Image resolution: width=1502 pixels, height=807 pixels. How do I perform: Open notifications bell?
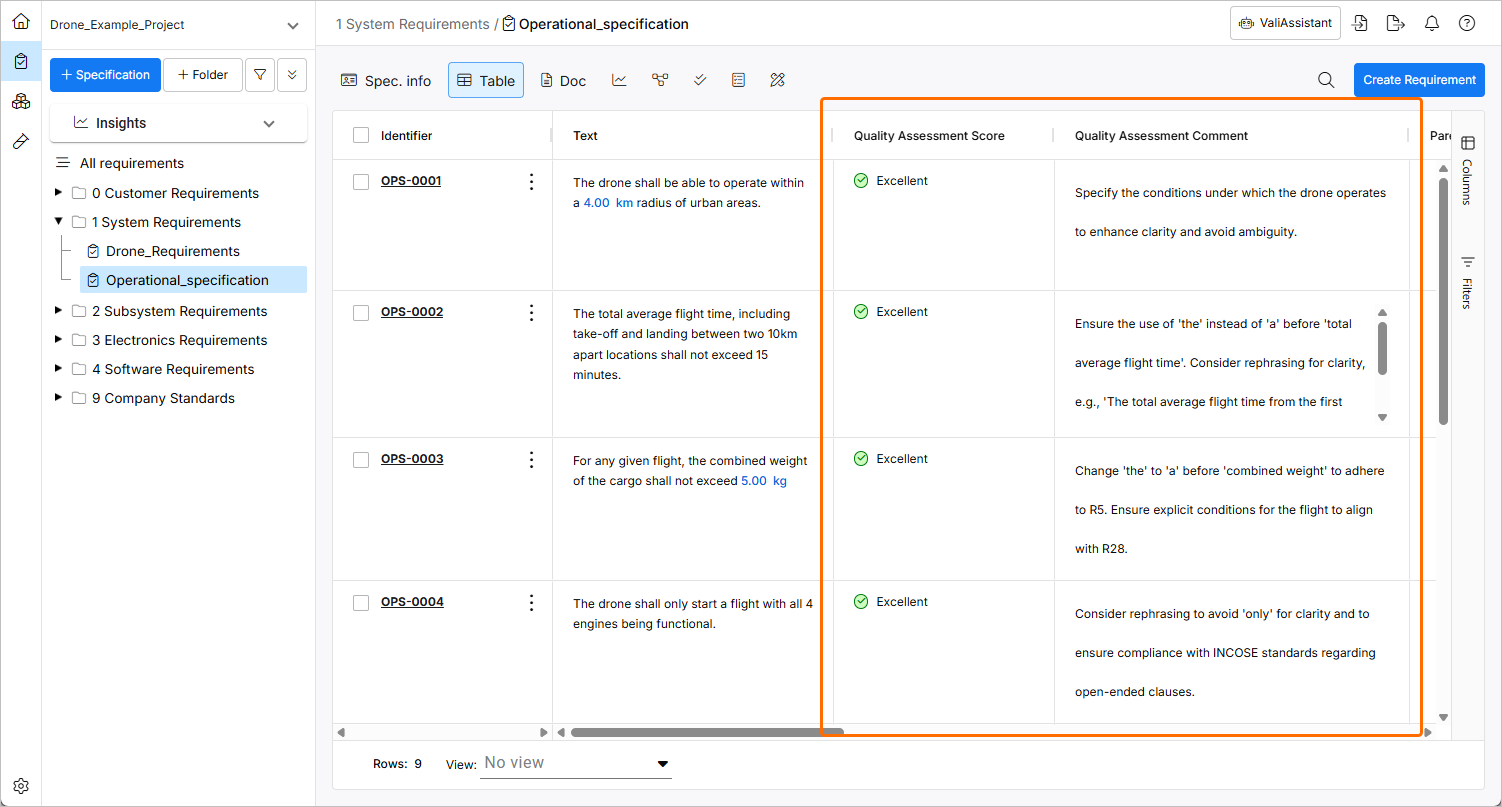1432,24
